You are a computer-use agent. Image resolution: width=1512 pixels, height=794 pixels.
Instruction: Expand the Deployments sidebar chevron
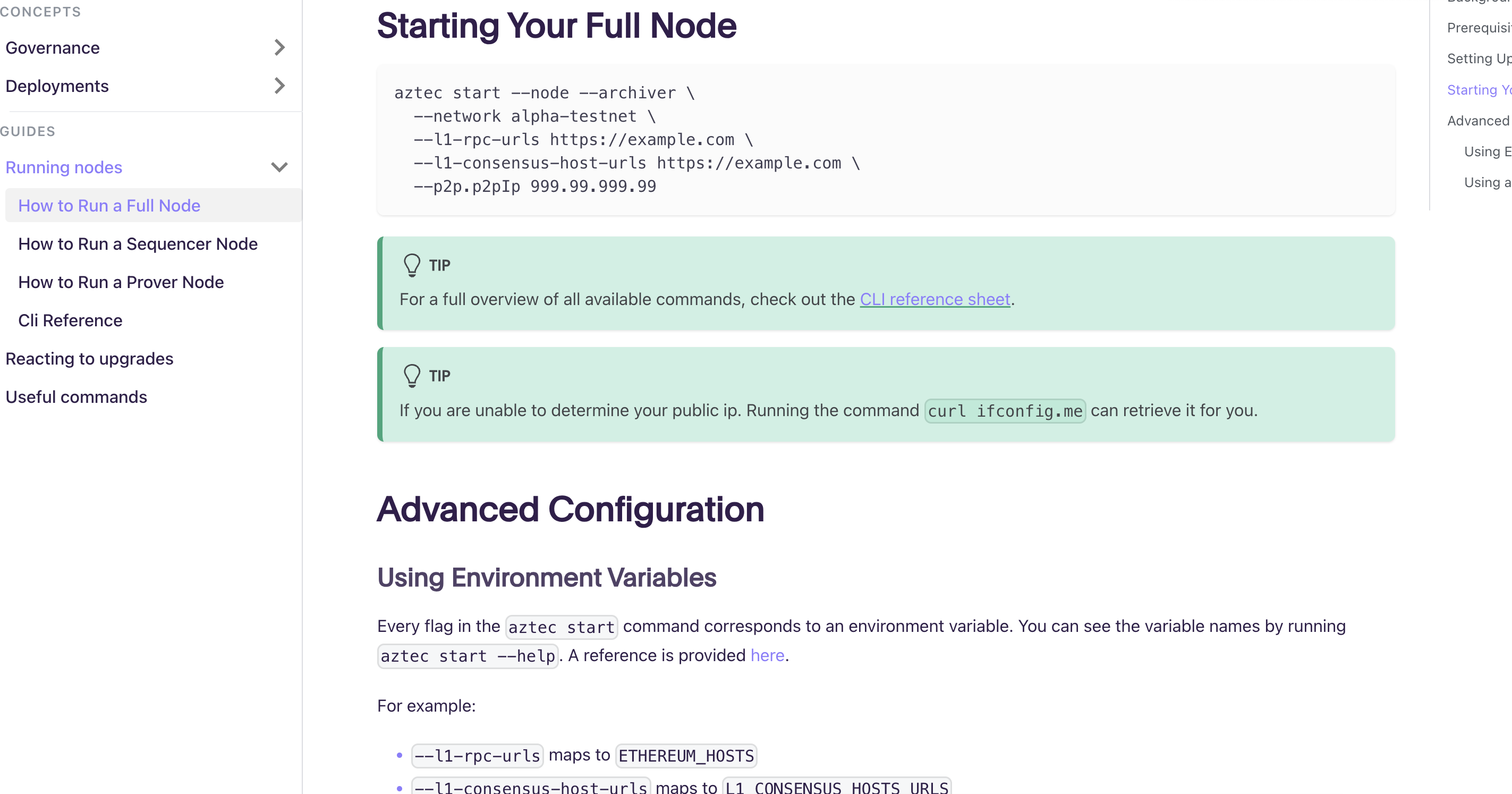279,86
